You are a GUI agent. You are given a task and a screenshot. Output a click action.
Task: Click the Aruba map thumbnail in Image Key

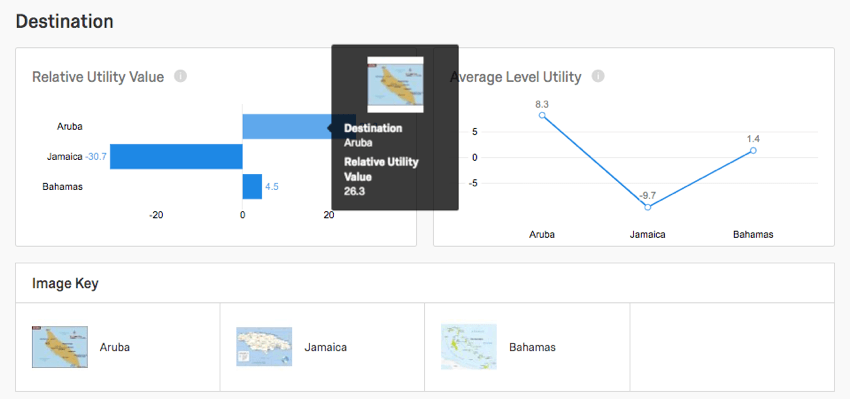coord(60,347)
